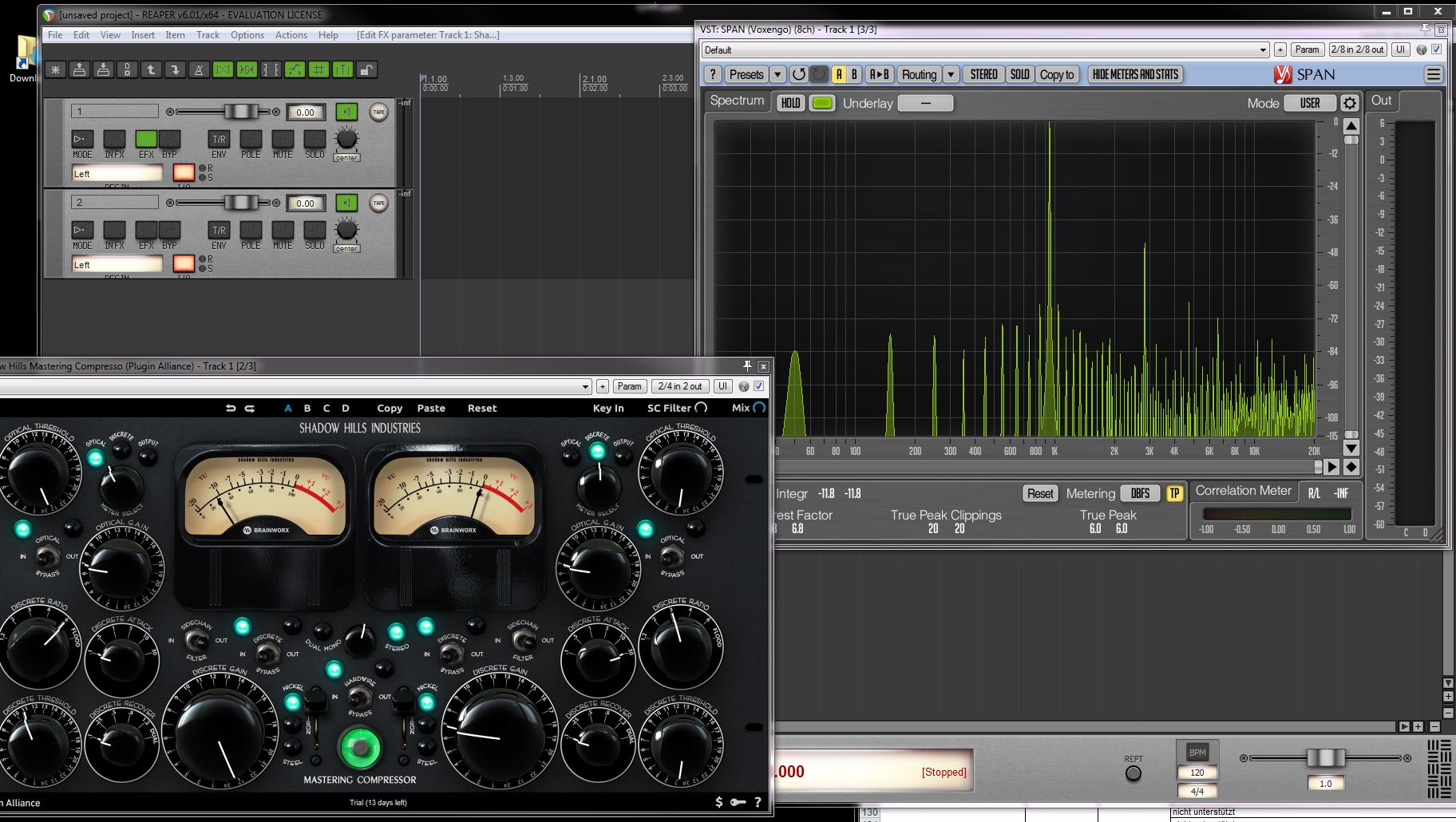The height and width of the screenshot is (822, 1456).
Task: Click the Reset button in SPAN metering
Action: click(x=1039, y=493)
